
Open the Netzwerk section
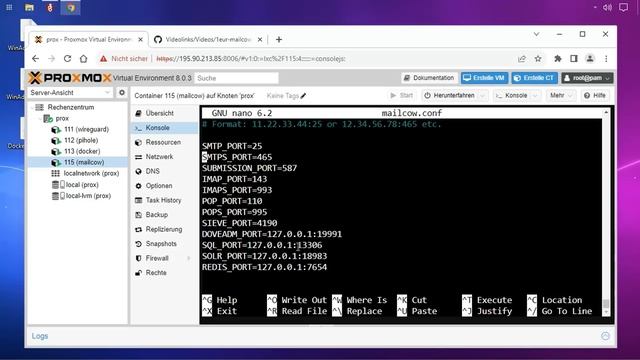(x=159, y=157)
